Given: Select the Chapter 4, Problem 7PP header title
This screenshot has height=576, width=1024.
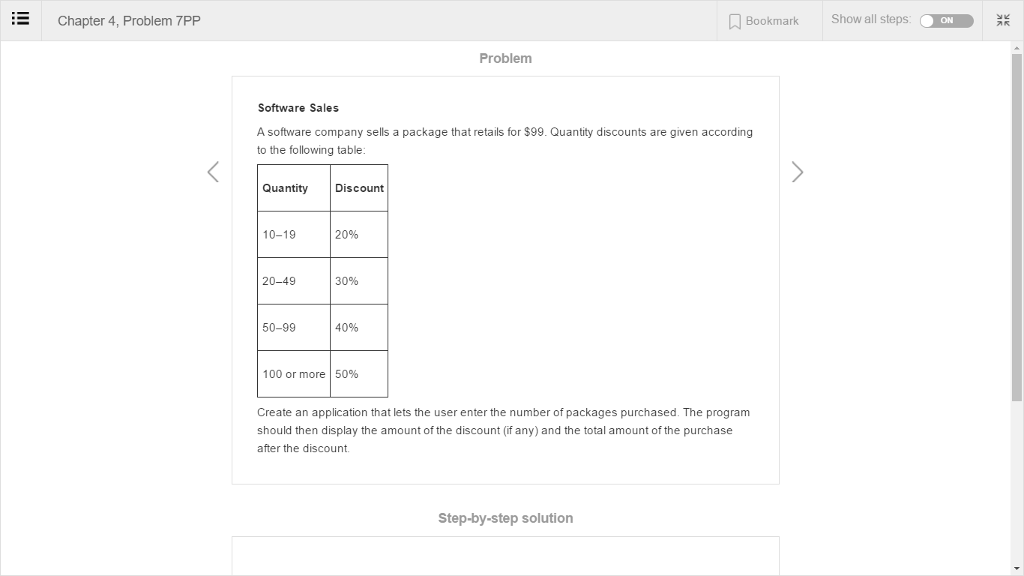Looking at the screenshot, I should 127,20.
